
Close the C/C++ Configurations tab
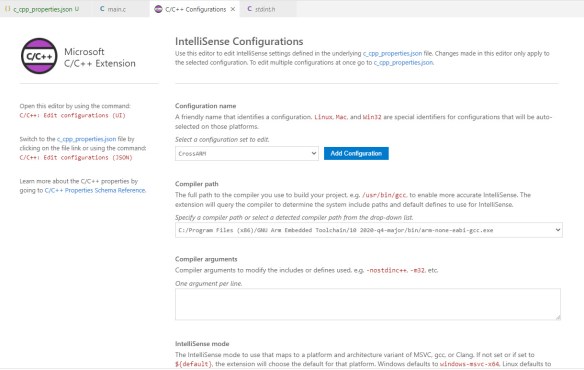click(x=233, y=9)
